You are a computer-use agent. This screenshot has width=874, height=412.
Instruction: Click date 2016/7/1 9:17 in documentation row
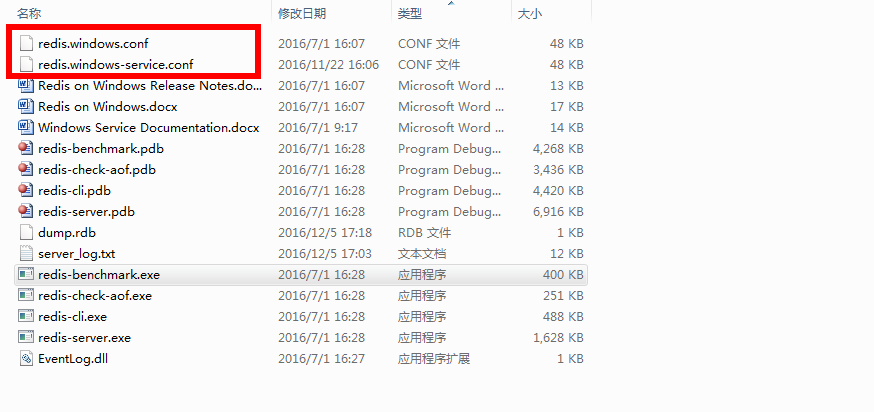point(318,128)
